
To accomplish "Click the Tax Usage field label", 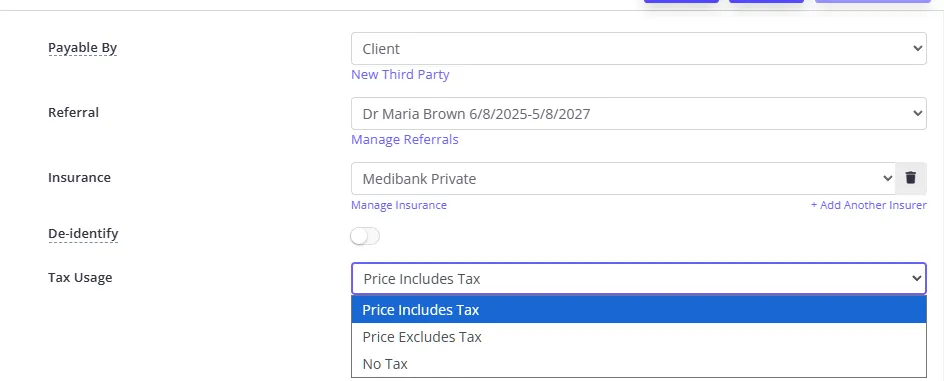I will tap(80, 277).
